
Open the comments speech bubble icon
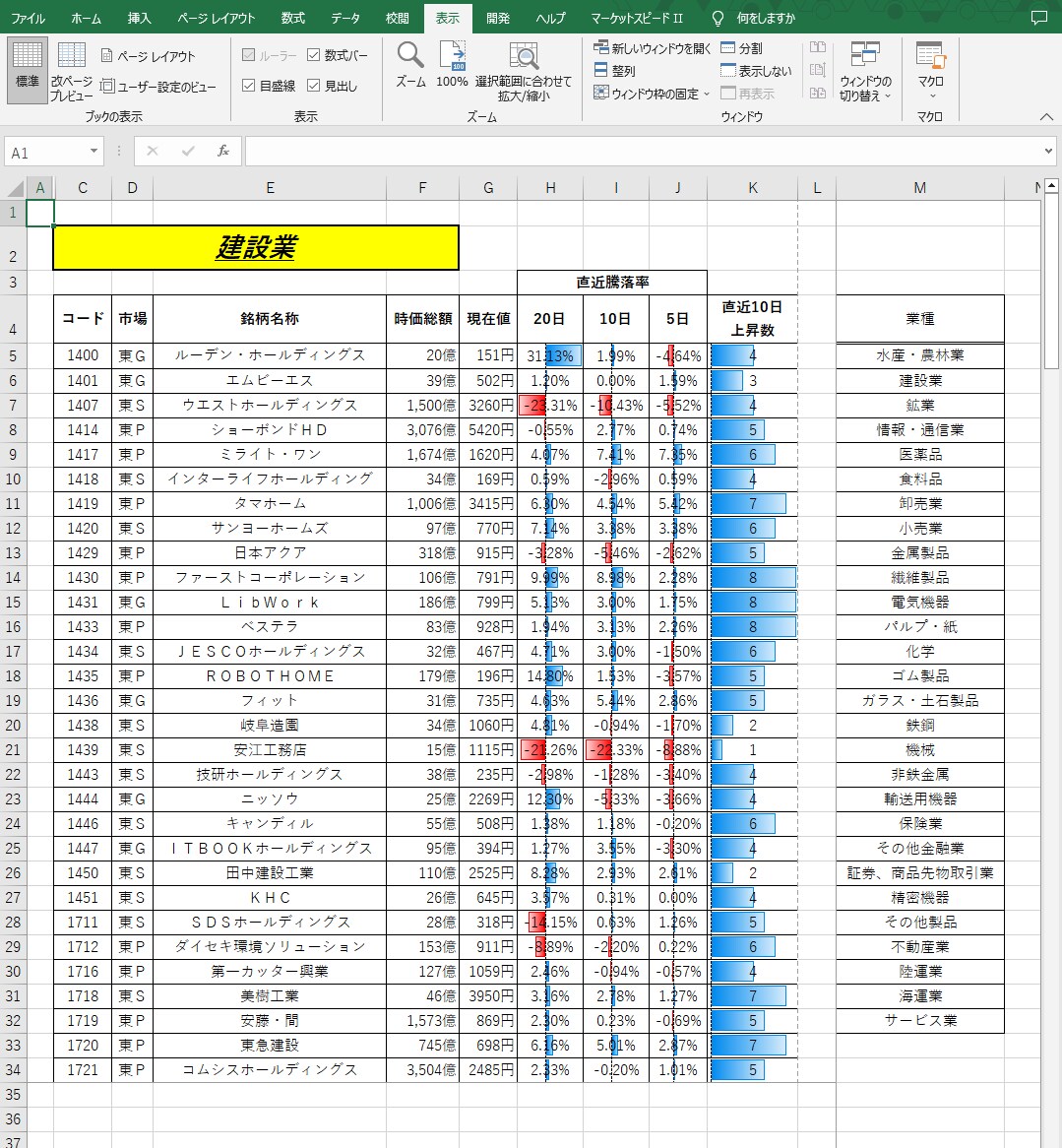click(x=1038, y=19)
